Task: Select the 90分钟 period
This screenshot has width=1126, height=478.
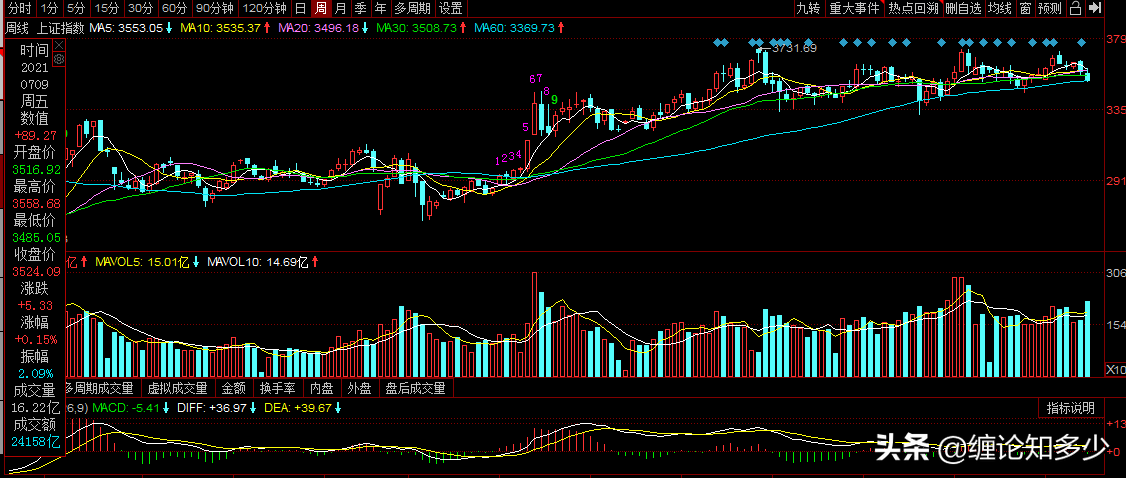Action: coord(215,9)
